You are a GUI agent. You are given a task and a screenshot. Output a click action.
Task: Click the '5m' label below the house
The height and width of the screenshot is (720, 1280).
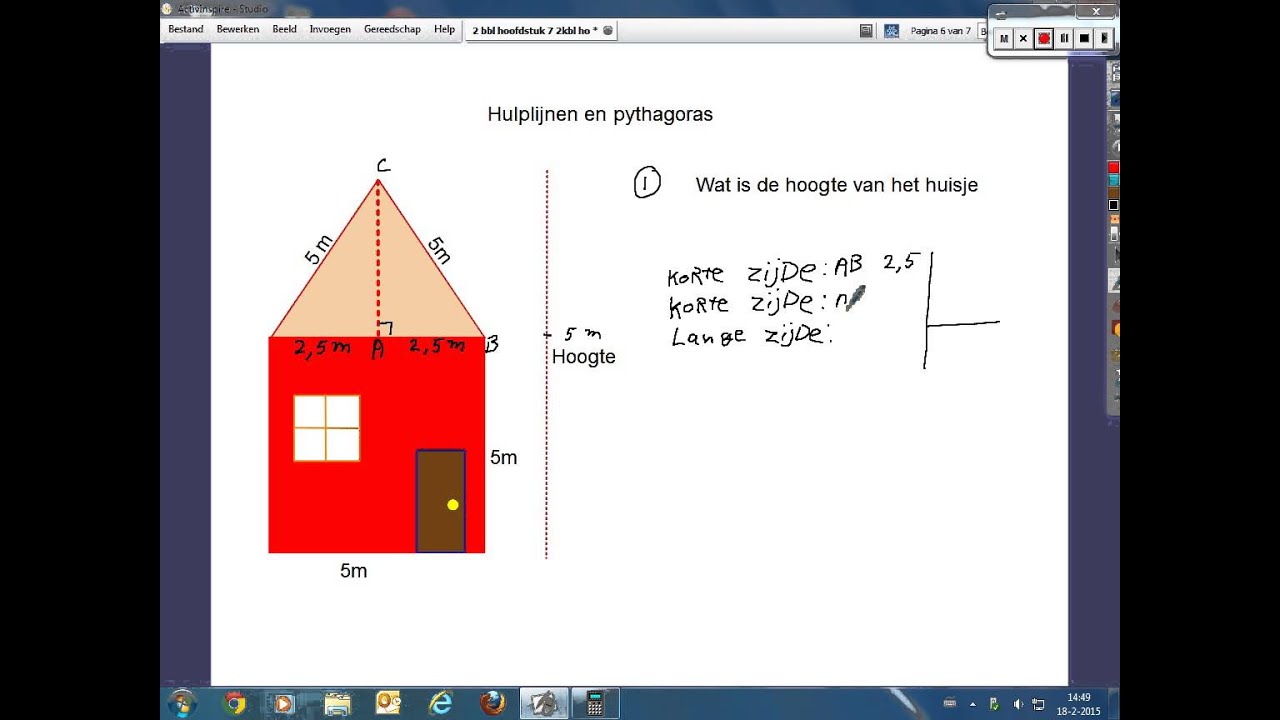click(x=353, y=571)
